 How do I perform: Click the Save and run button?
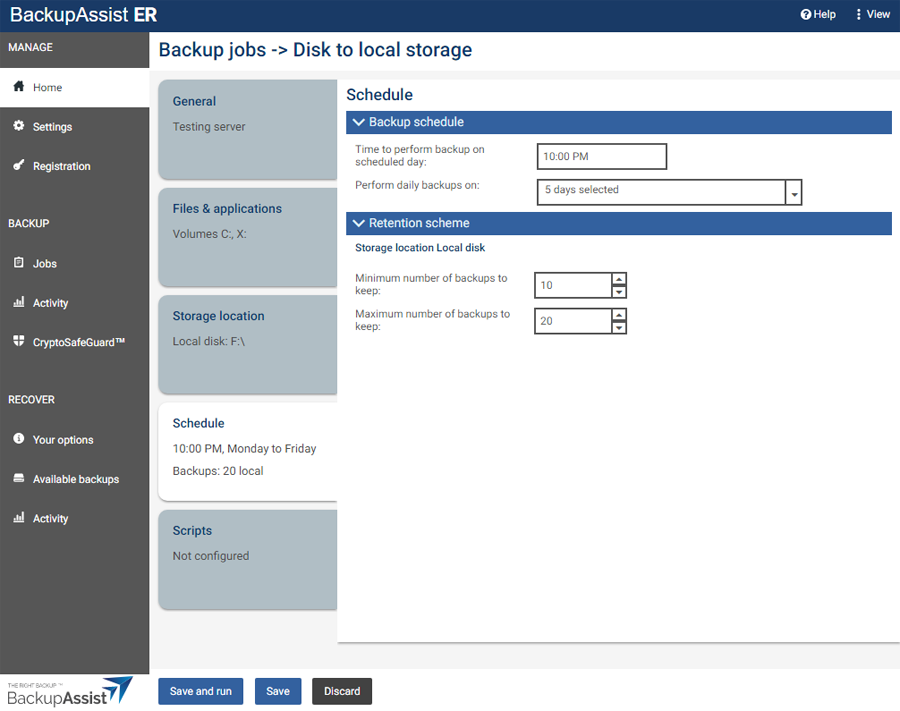tap(201, 691)
